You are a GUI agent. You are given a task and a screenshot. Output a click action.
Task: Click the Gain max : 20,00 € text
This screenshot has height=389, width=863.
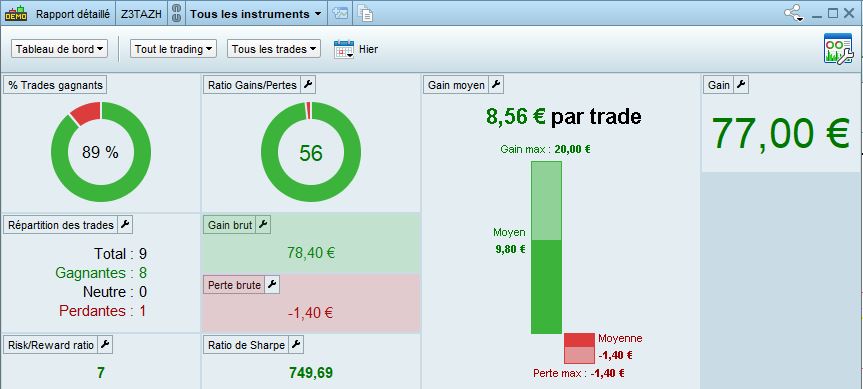545,149
